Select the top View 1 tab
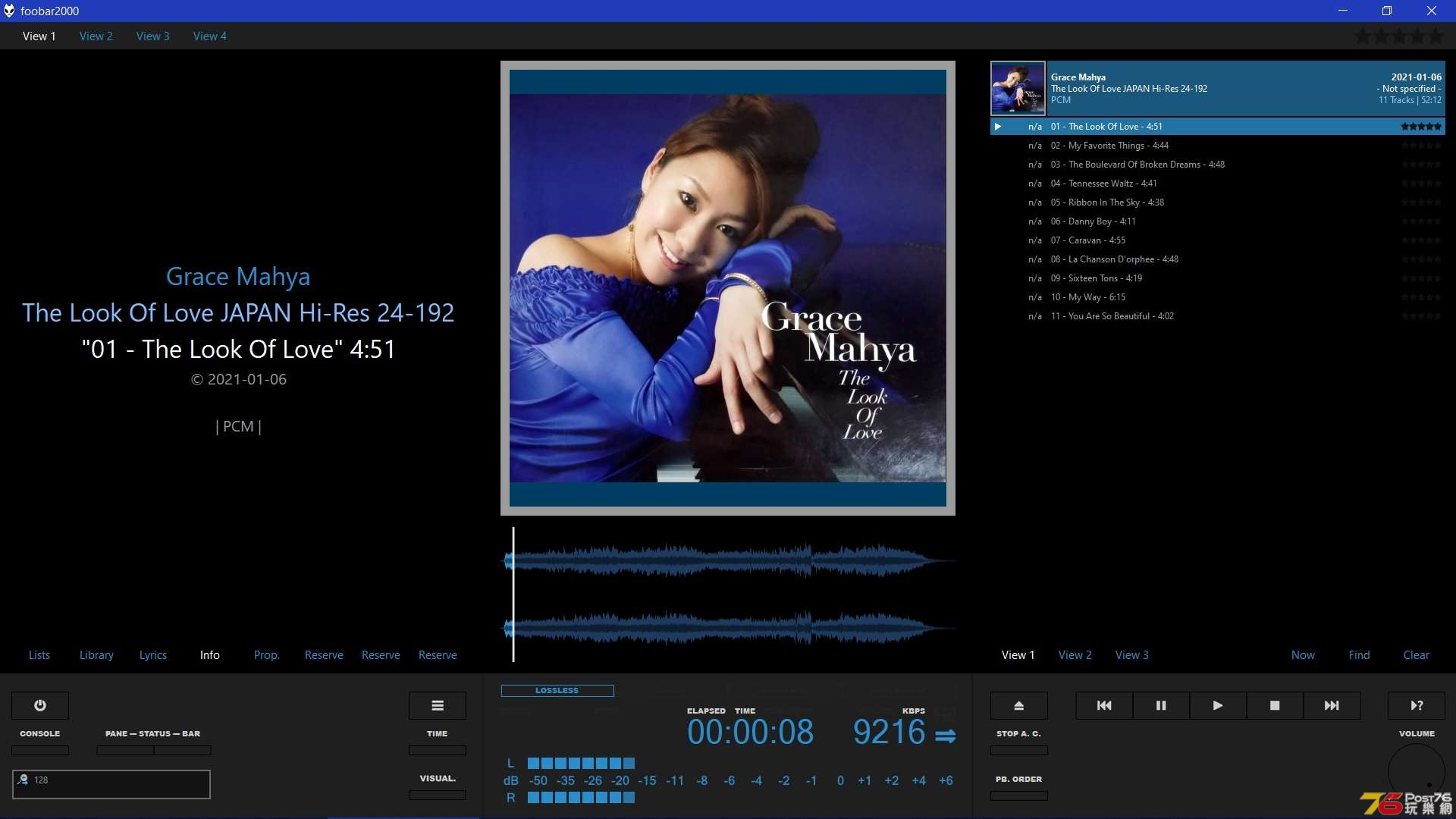The height and width of the screenshot is (819, 1456). pyautogui.click(x=39, y=36)
